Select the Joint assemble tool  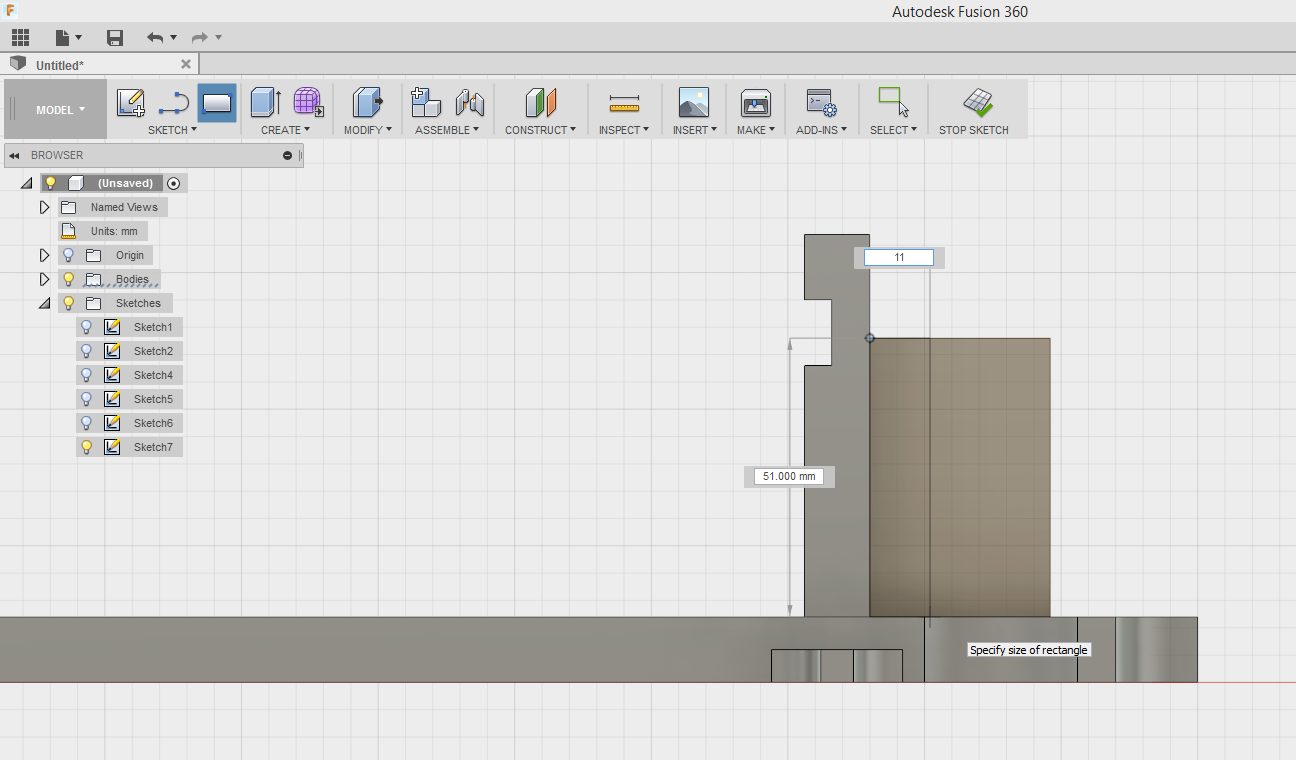coord(469,102)
